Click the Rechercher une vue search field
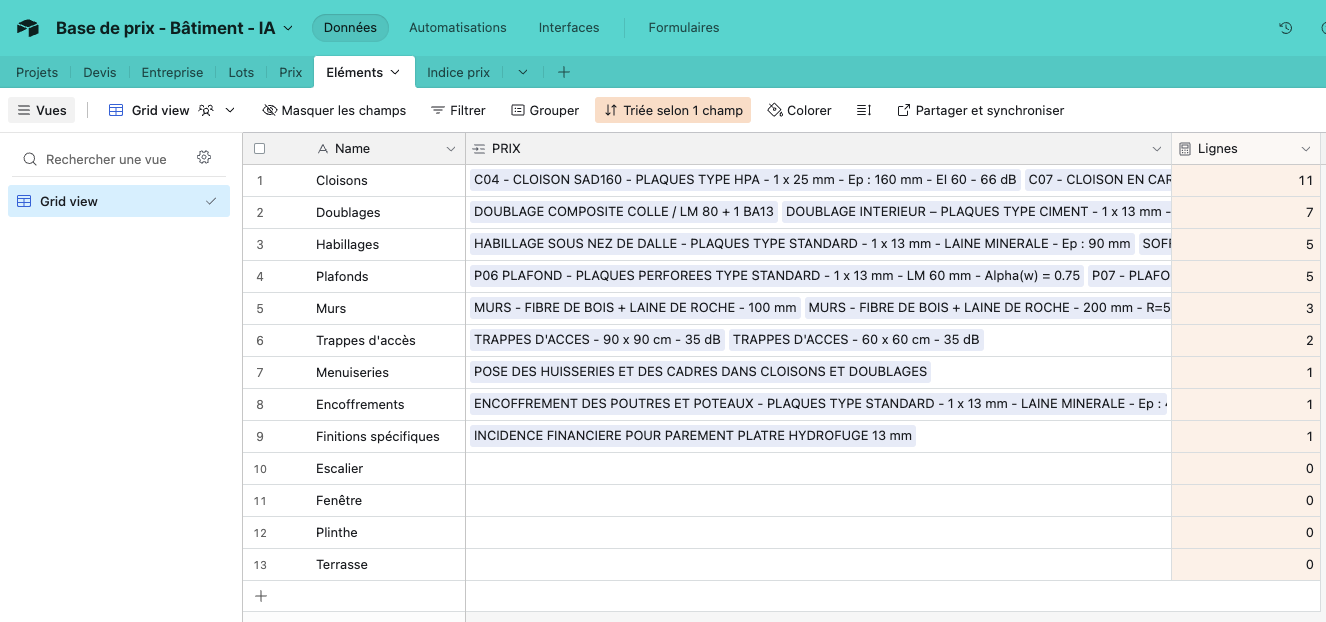 click(x=106, y=159)
